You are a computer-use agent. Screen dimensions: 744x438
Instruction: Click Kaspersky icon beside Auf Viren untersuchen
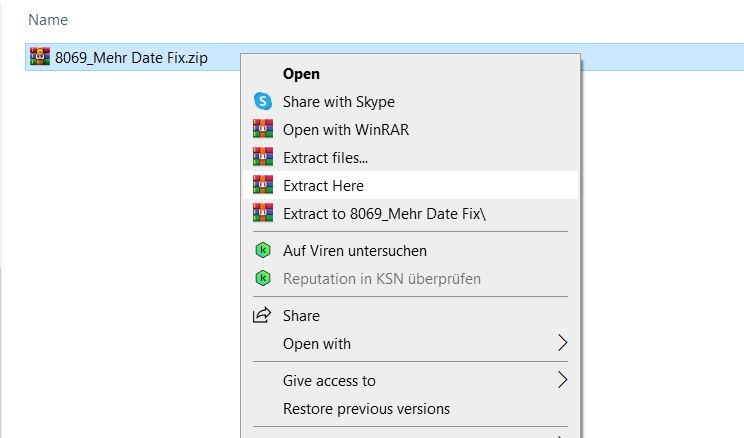click(x=263, y=250)
